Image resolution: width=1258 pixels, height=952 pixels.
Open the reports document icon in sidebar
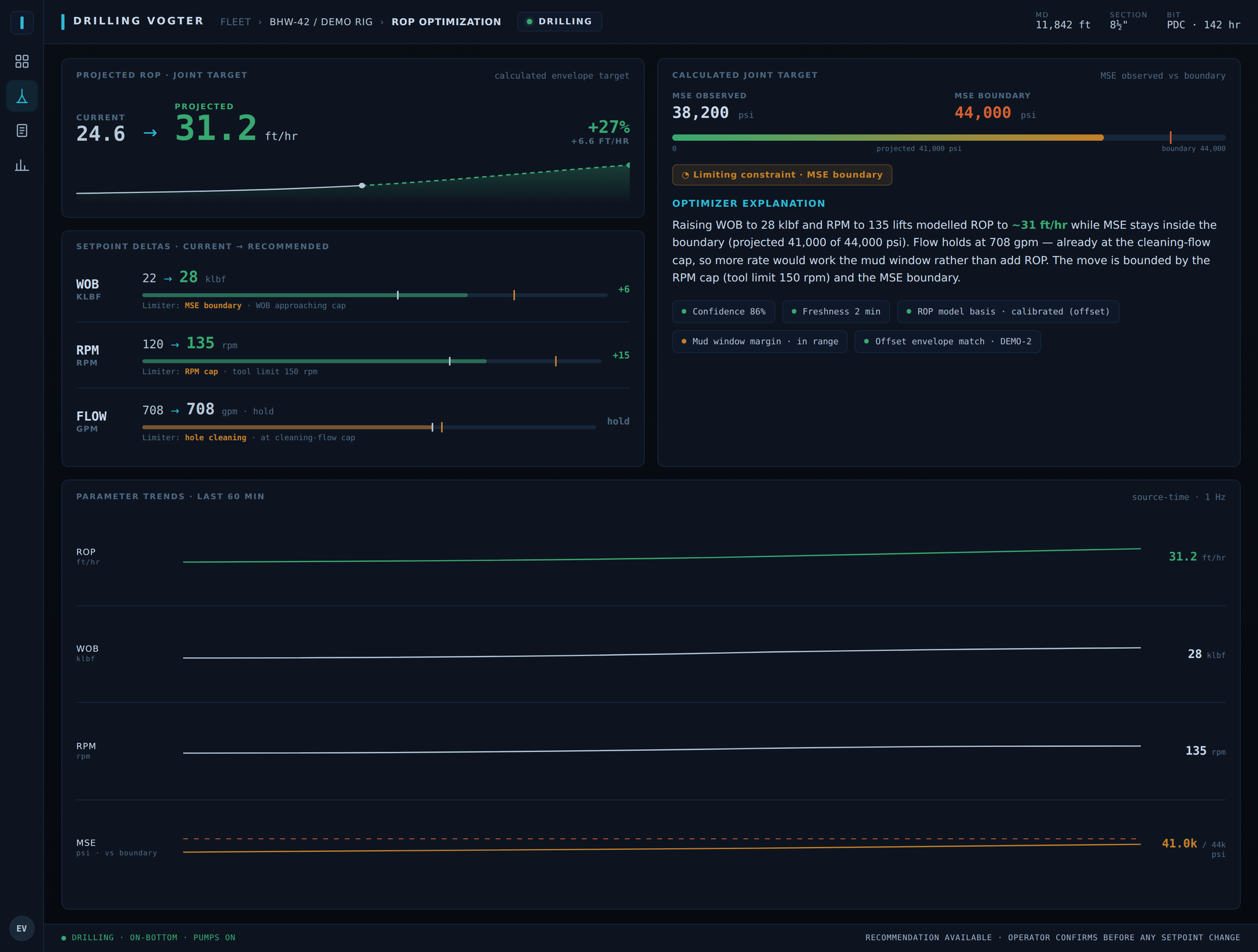click(x=22, y=131)
